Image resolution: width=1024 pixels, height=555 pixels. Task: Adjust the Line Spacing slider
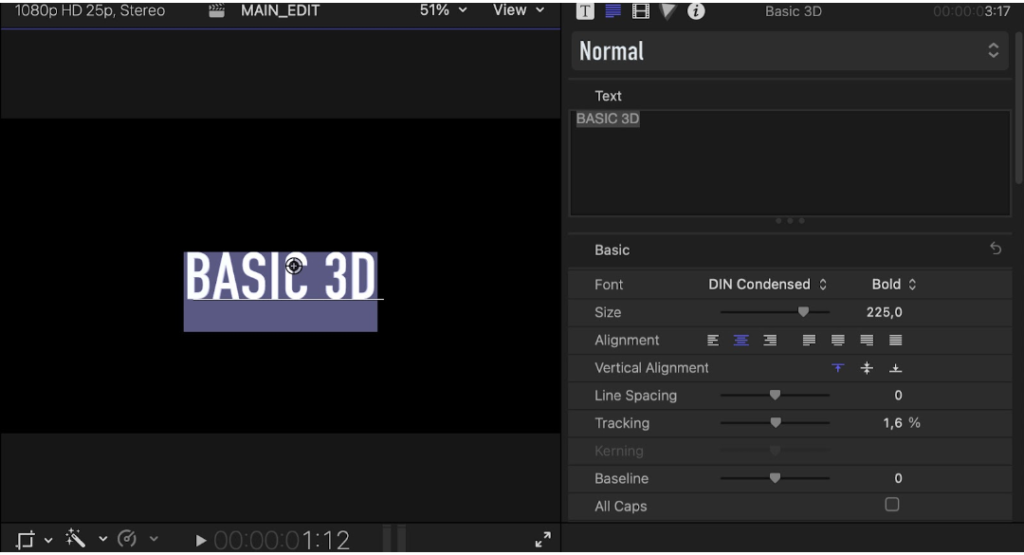pos(775,395)
